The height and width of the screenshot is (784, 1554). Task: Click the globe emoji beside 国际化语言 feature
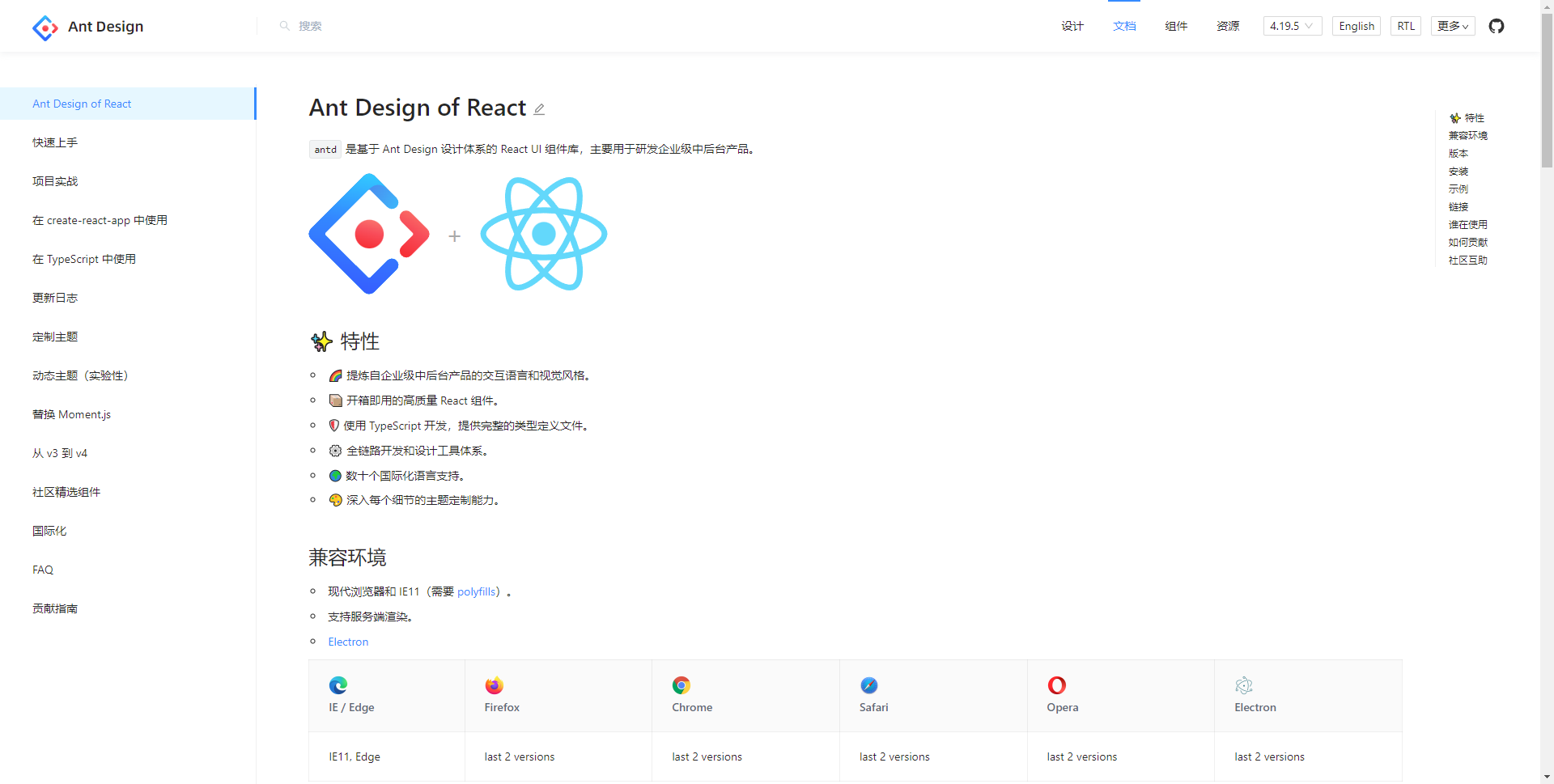(x=335, y=476)
